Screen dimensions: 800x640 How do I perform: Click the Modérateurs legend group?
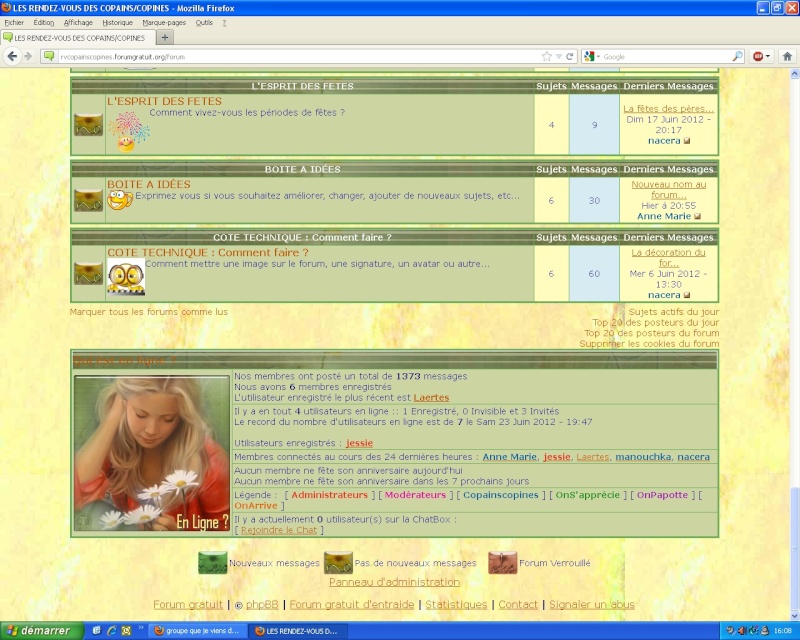(415, 495)
